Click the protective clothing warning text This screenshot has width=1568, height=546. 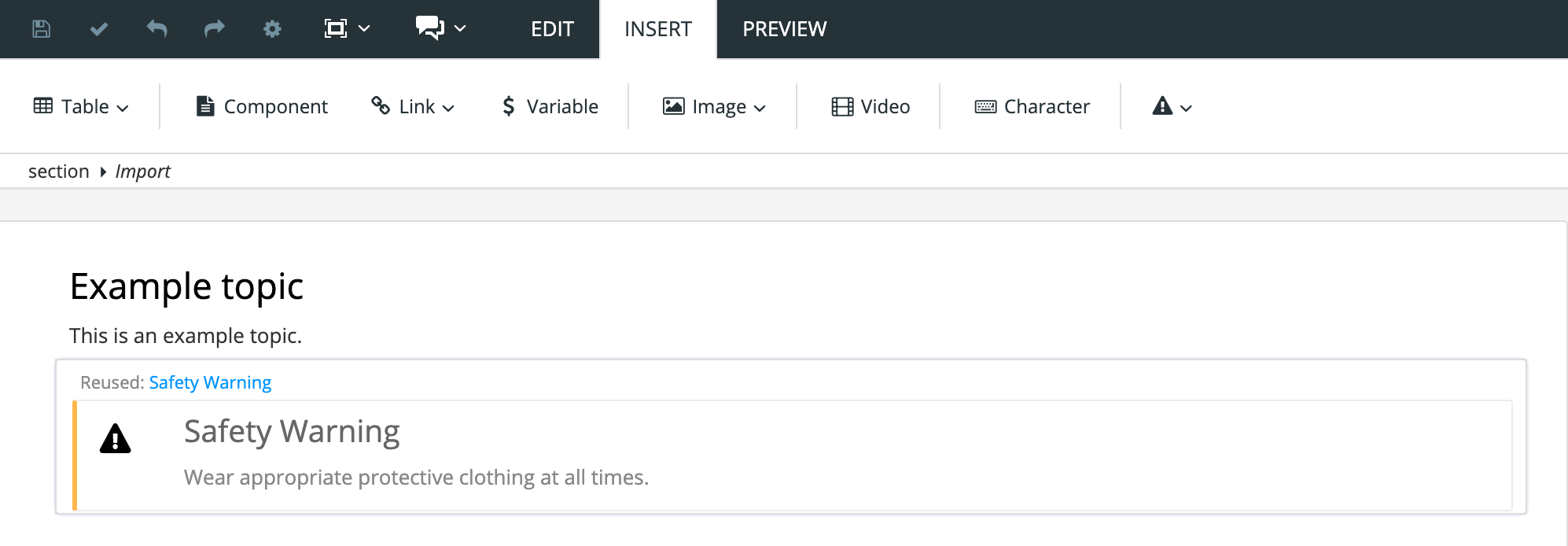point(416,478)
